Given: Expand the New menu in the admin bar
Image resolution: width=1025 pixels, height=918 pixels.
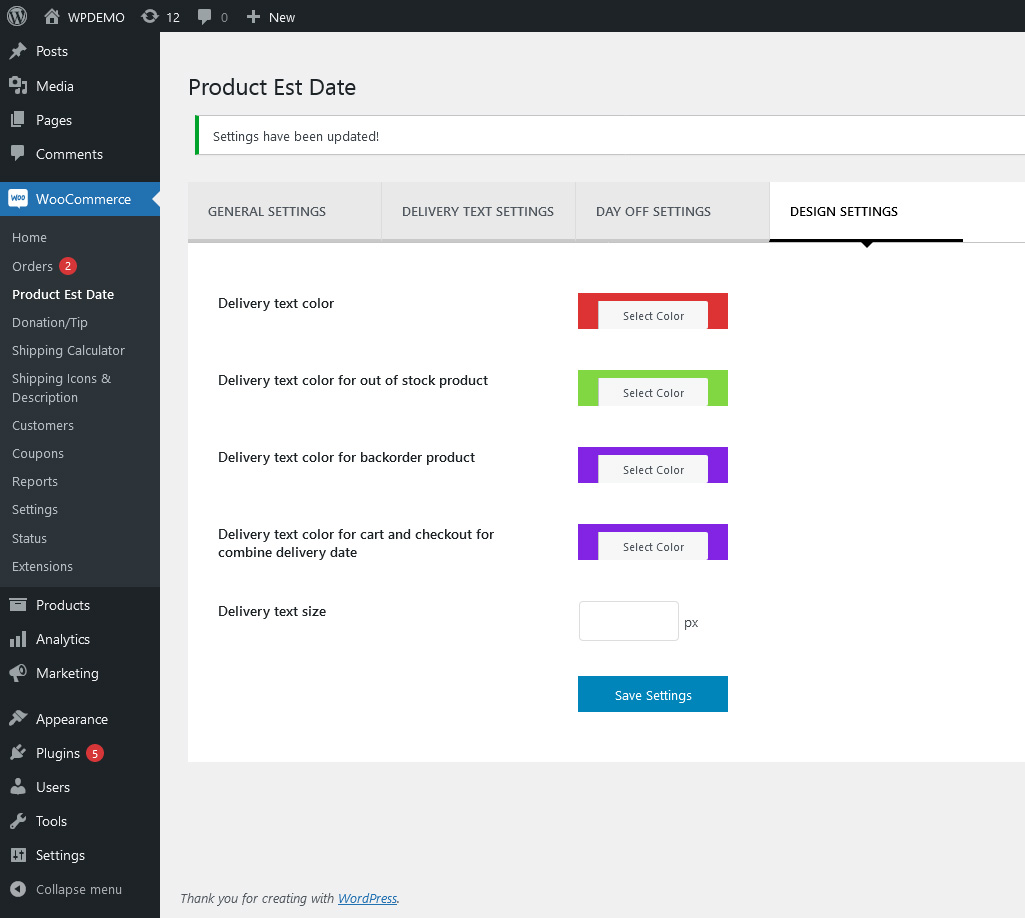Looking at the screenshot, I should [x=270, y=16].
